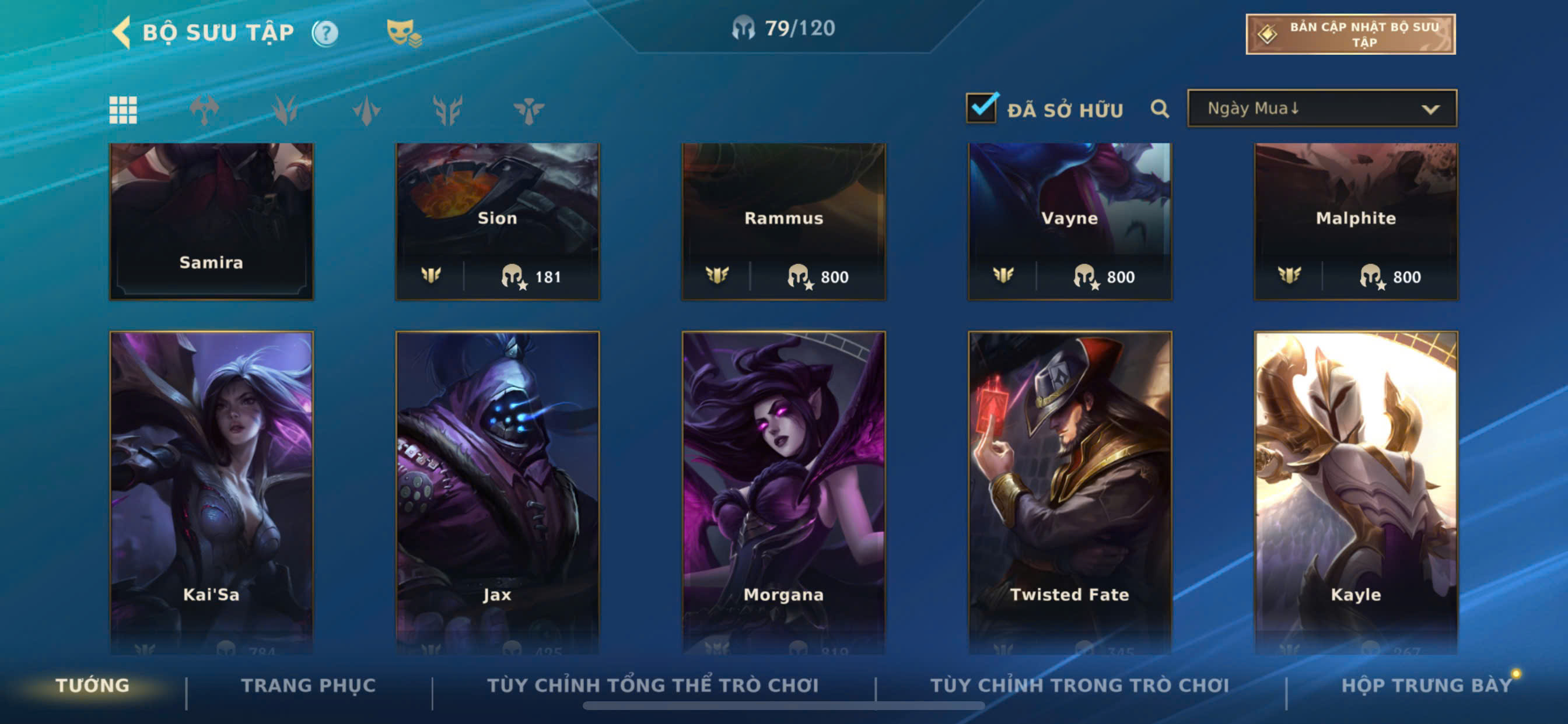The width and height of the screenshot is (1568, 724).
Task: Open the question mark help icon
Action: coord(325,33)
